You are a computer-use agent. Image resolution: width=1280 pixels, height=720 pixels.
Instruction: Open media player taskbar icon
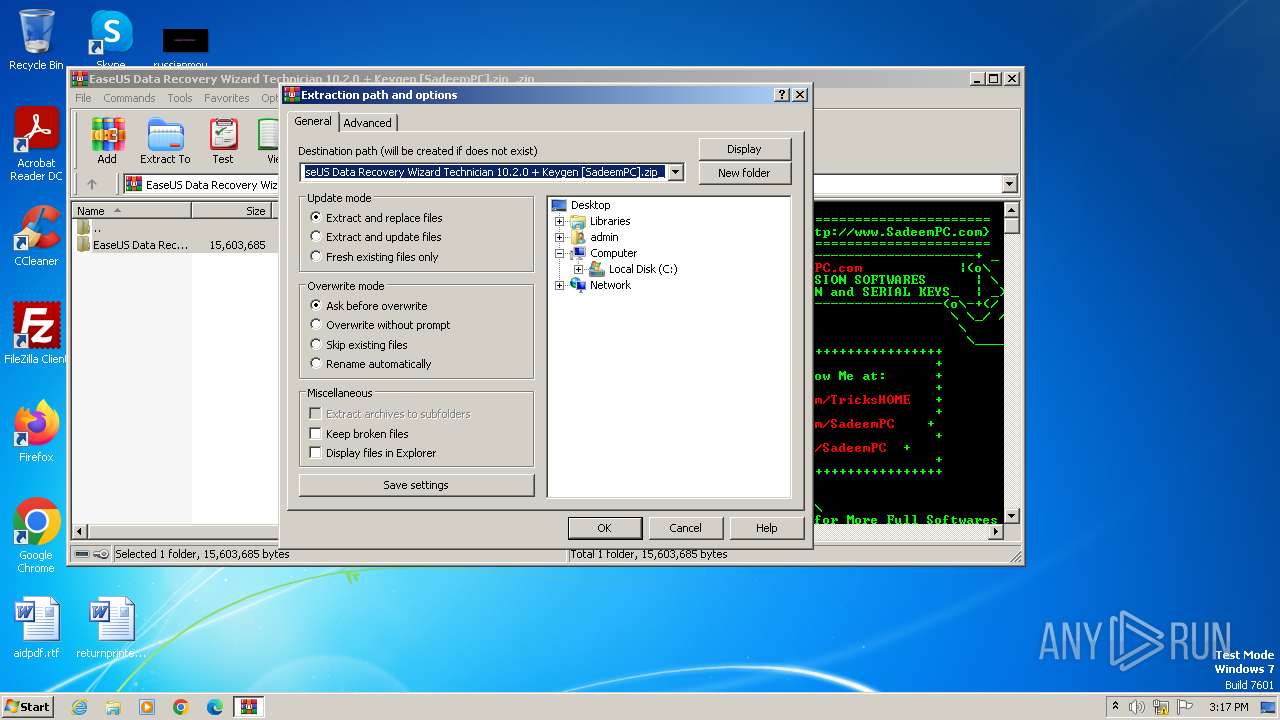pos(147,707)
